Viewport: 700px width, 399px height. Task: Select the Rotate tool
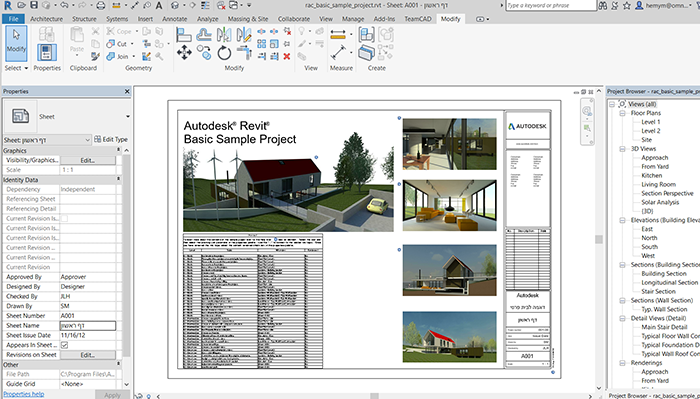click(224, 53)
